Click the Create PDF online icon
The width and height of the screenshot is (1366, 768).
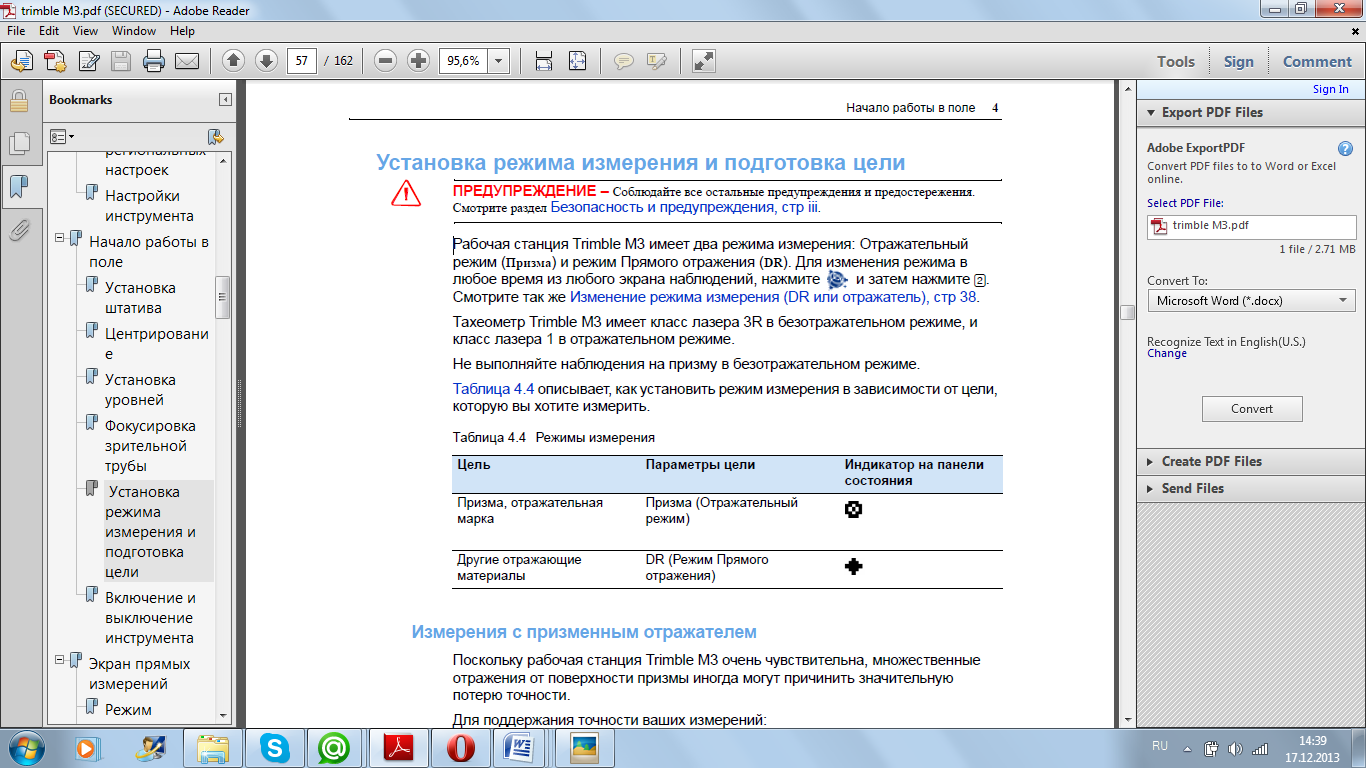[x=54, y=61]
